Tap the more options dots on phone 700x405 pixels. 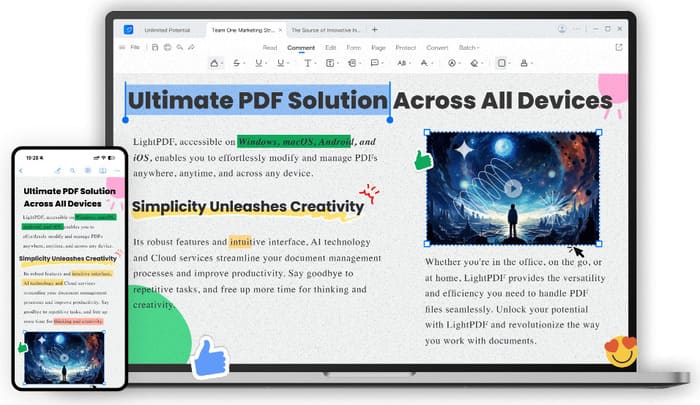(117, 171)
